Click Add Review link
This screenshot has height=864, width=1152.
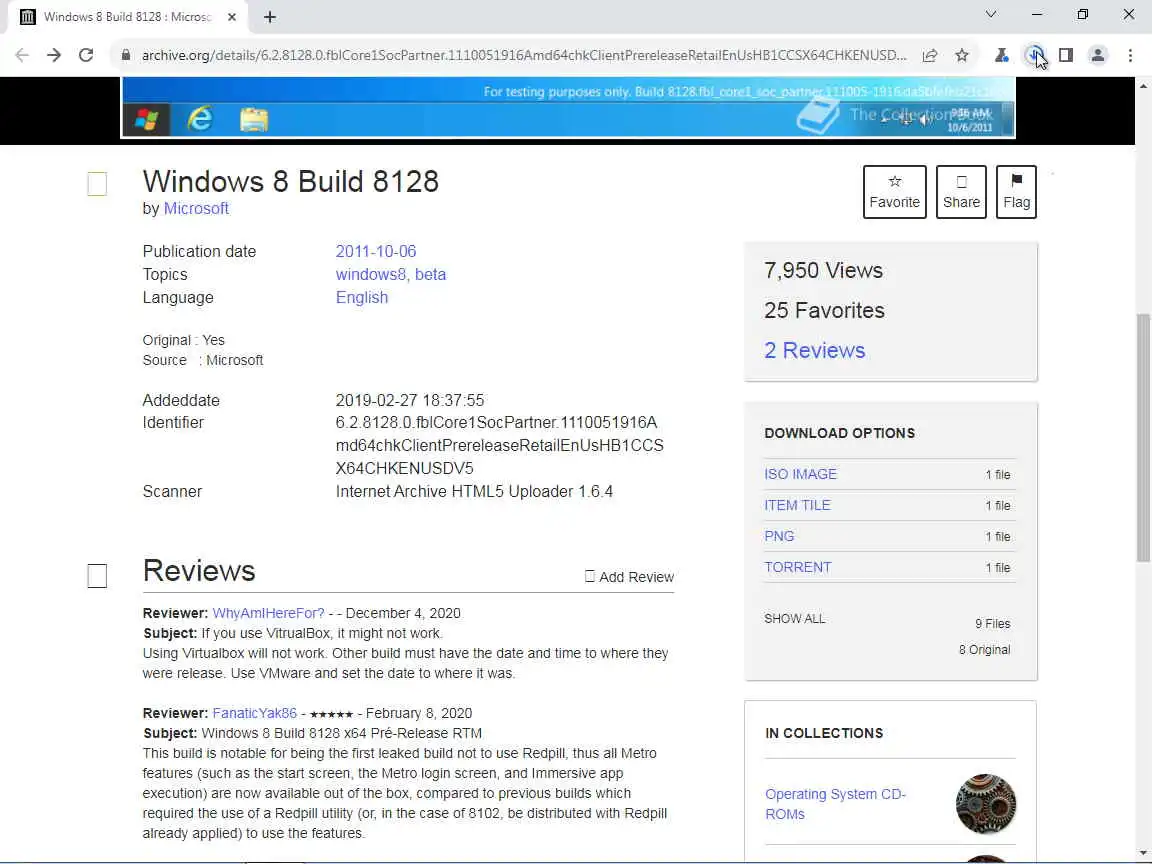(x=629, y=577)
